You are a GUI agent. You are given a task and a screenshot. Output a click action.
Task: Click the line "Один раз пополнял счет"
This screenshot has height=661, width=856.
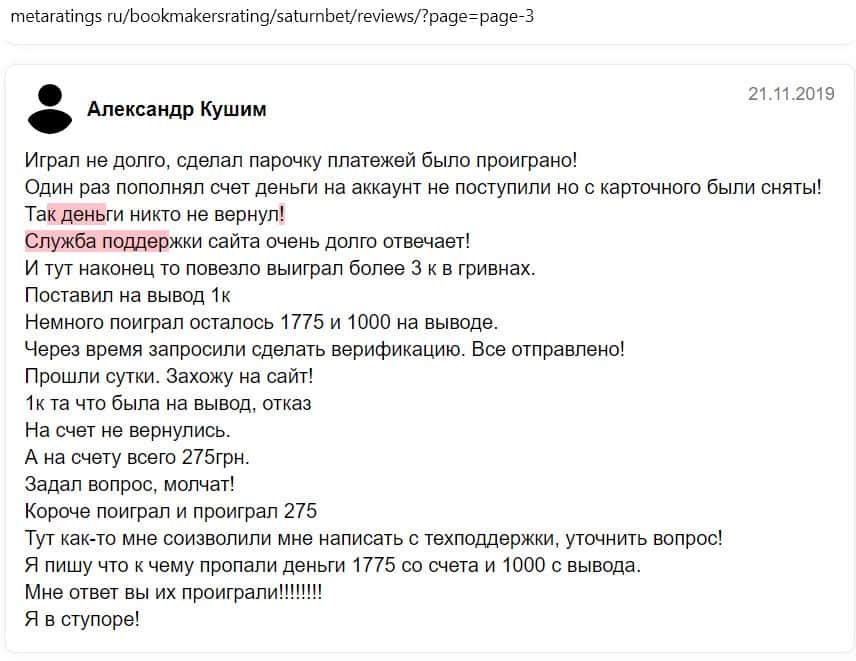pyautogui.click(x=420, y=186)
